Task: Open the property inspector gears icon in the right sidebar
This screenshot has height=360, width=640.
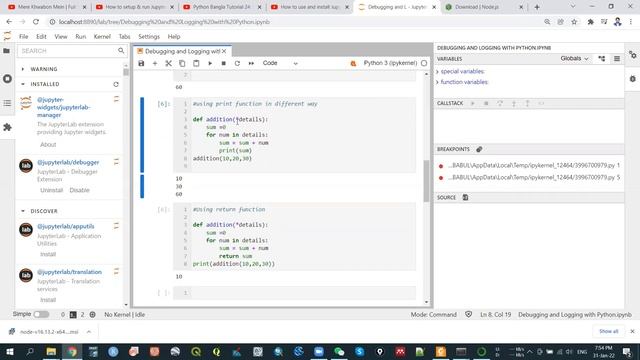Action: tap(633, 55)
